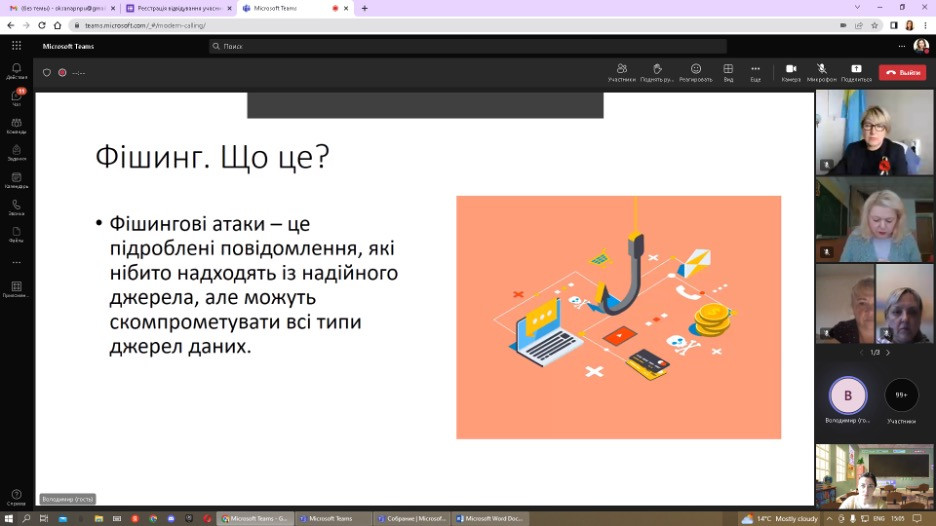Click the shield icon in meeting bar
936x526 pixels.
[47, 72]
